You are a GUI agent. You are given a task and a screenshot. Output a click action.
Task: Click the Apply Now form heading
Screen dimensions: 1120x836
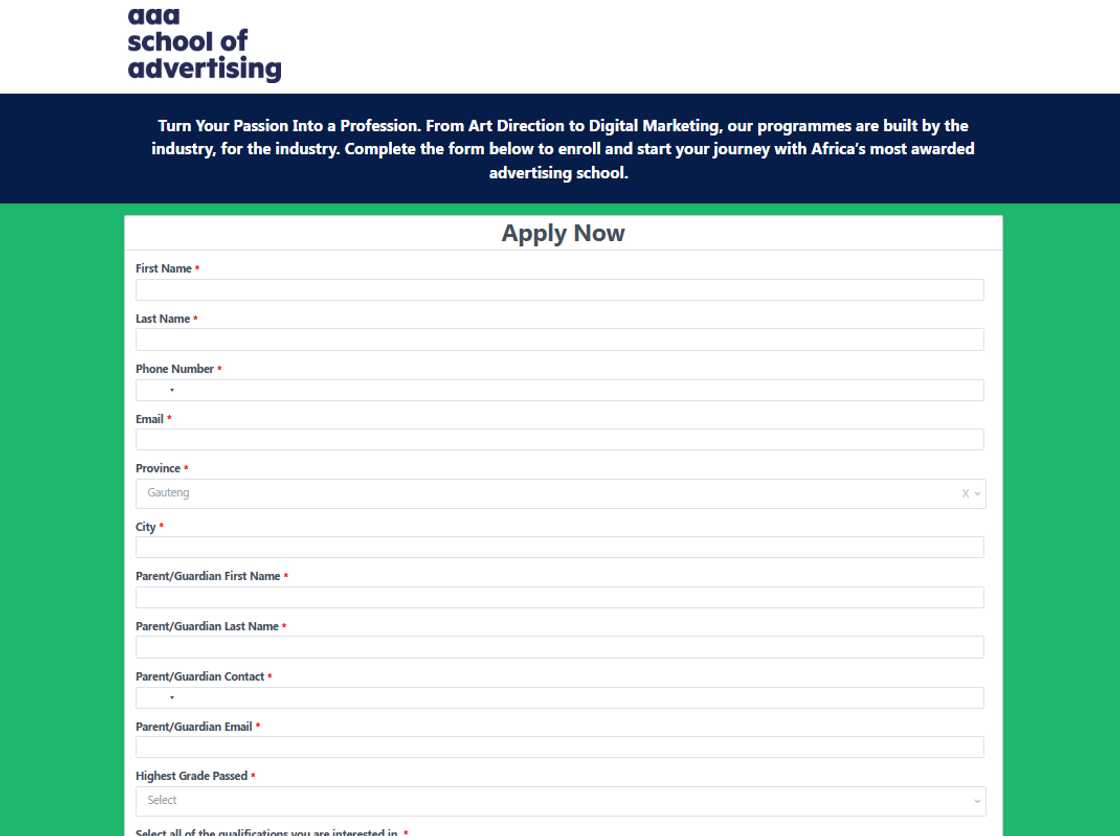562,232
